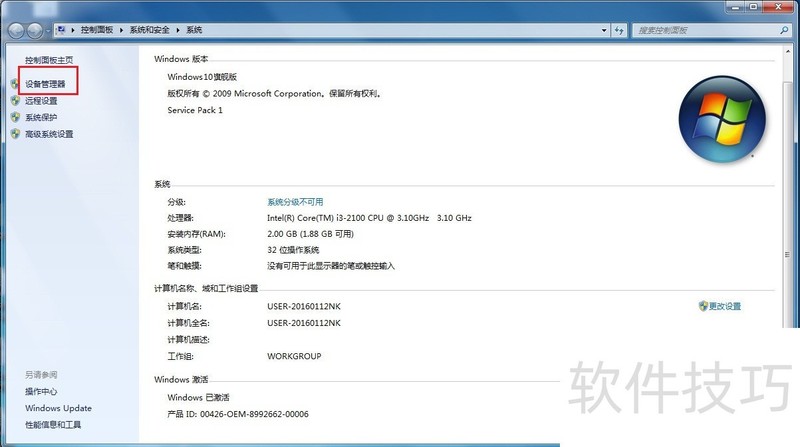Image resolution: width=800 pixels, height=447 pixels.
Task: Click the 32 位操作系统 system type text
Action: [x=293, y=250]
